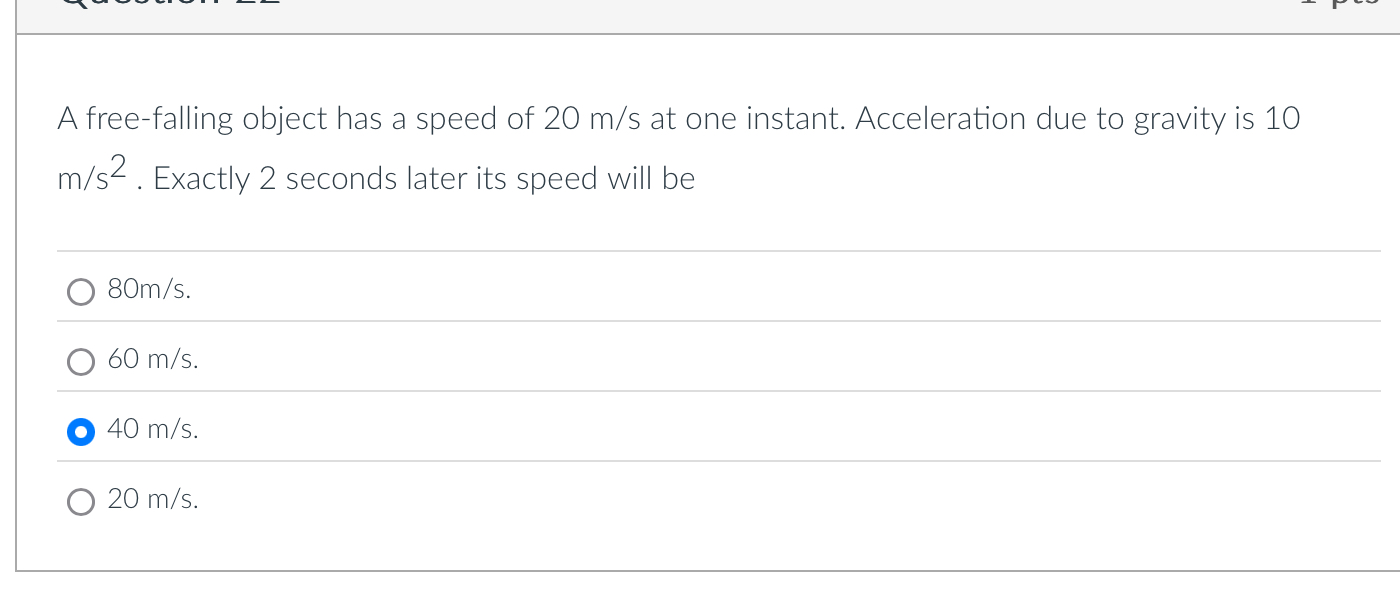Click the 40 m/s answer label text
Viewport: 1400px width, 615px height.
tap(153, 430)
